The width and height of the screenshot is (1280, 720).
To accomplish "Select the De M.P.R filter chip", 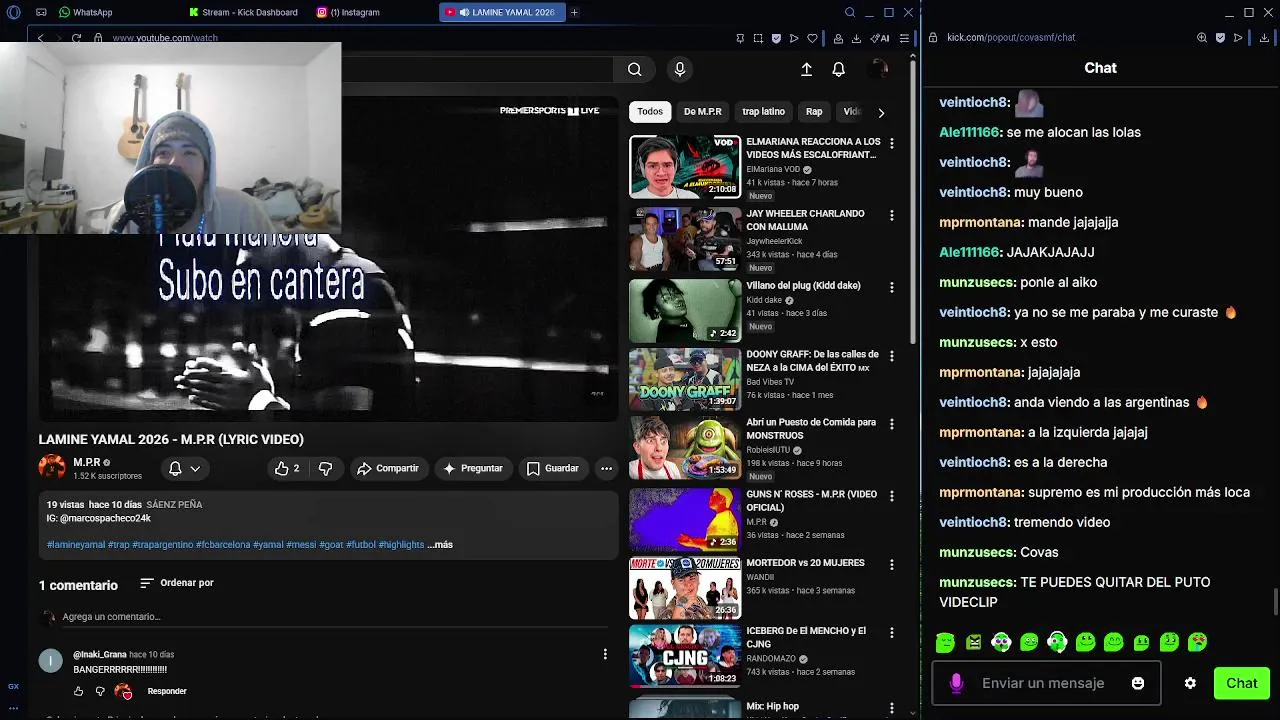I will 703,112.
